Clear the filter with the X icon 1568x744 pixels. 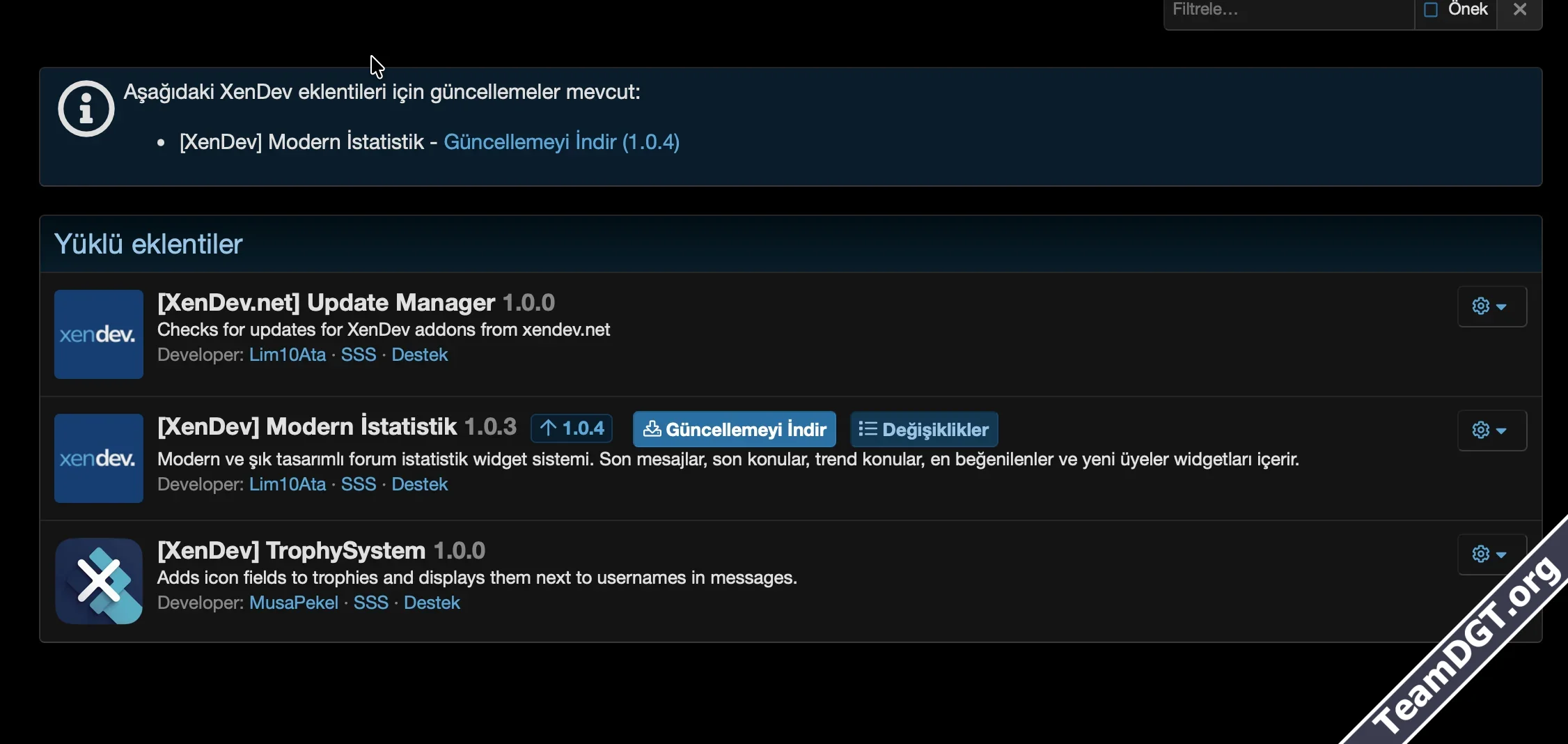tap(1520, 10)
